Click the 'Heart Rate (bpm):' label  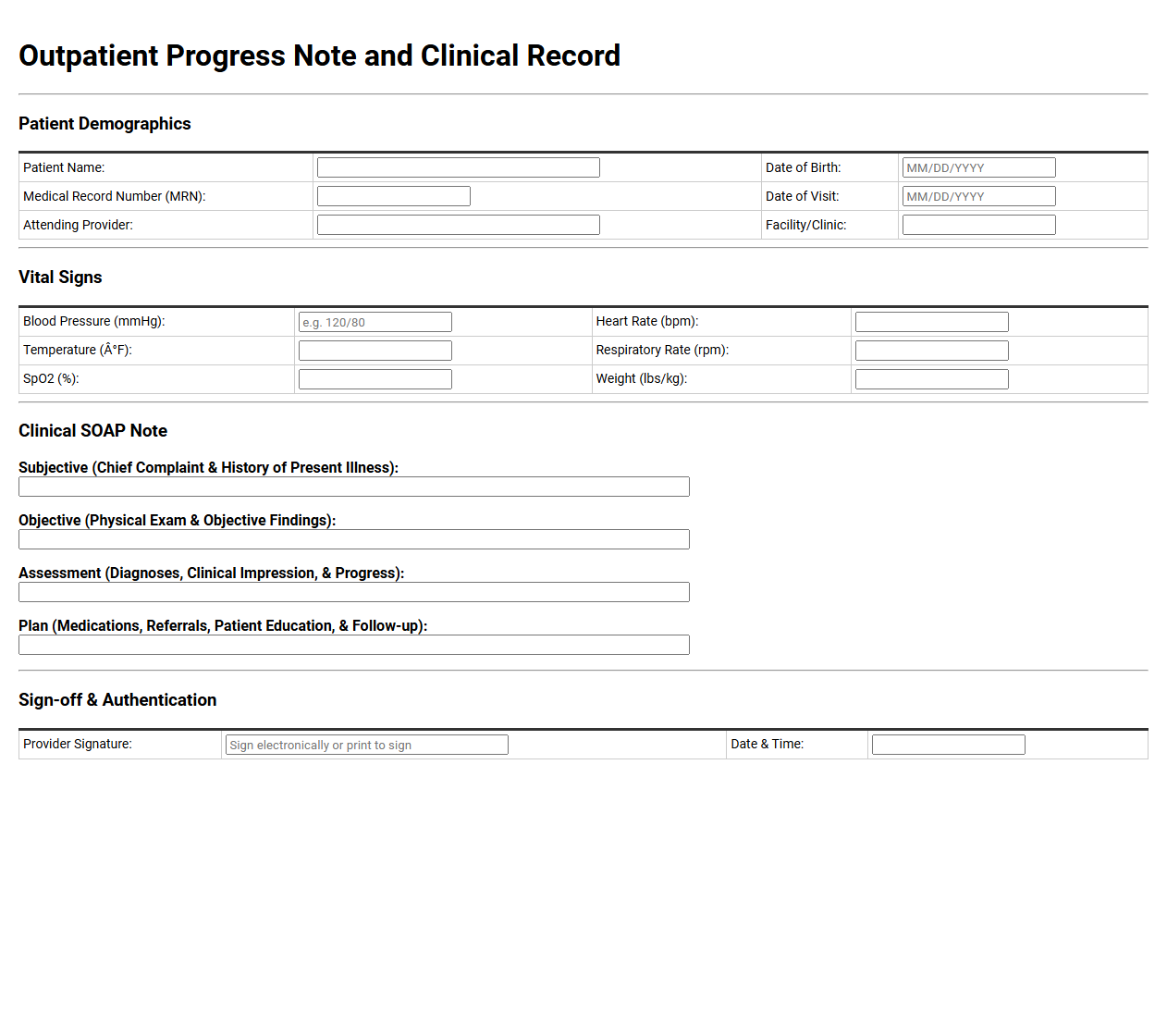coord(647,321)
